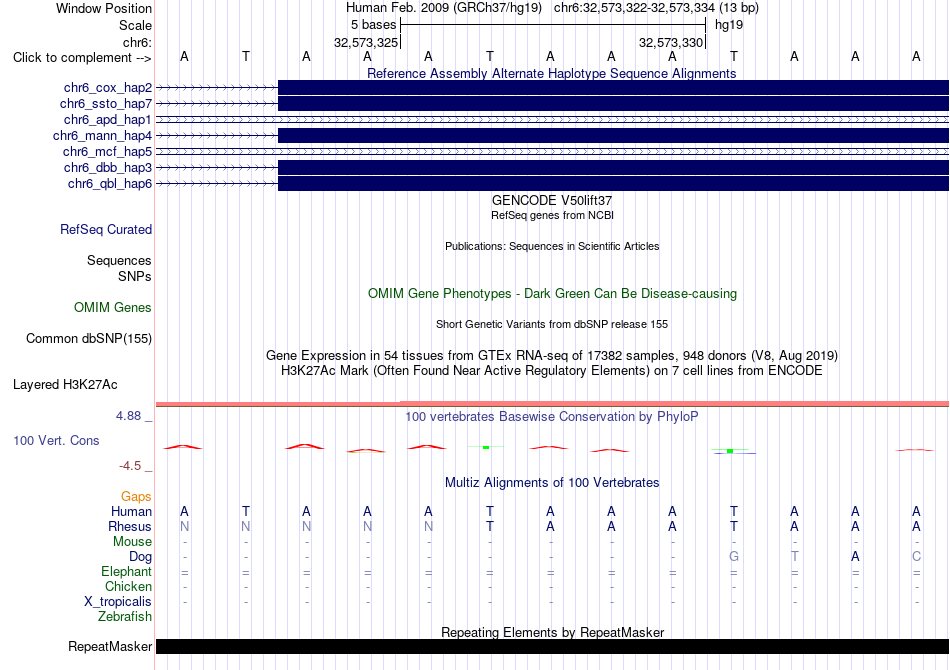Open '100 vertebrates Basewise Conservation by PhyloP' title

(552, 417)
